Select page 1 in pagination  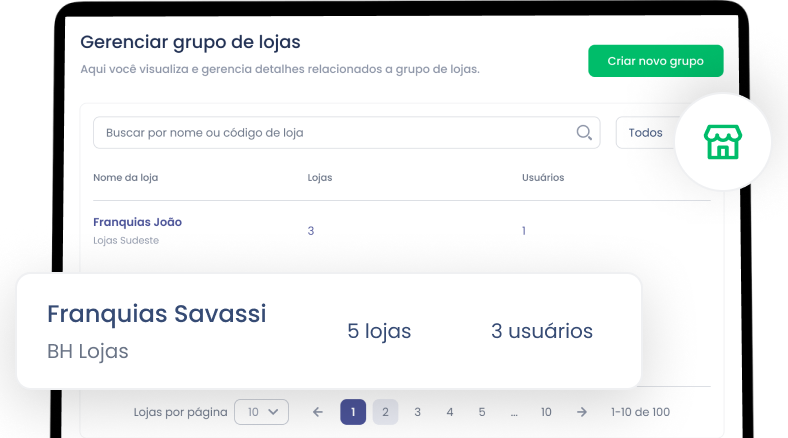(x=353, y=412)
